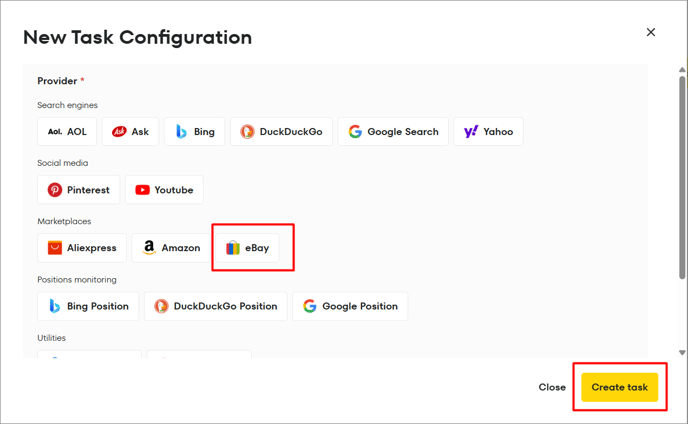688x424 pixels.
Task: Click the scrollbar down arrow
Action: pos(682,352)
